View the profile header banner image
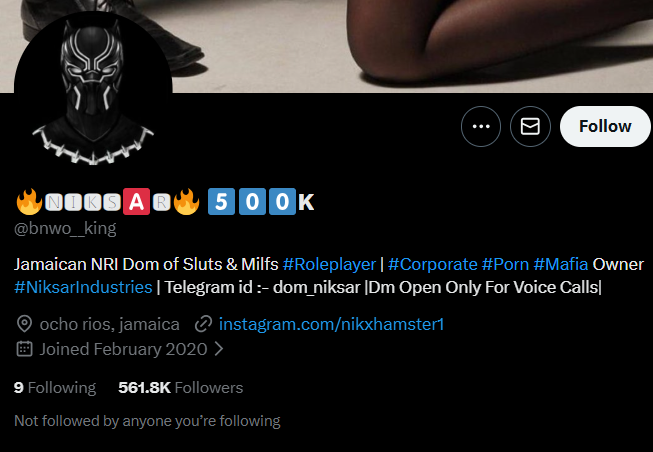This screenshot has width=653, height=452. click(326, 46)
